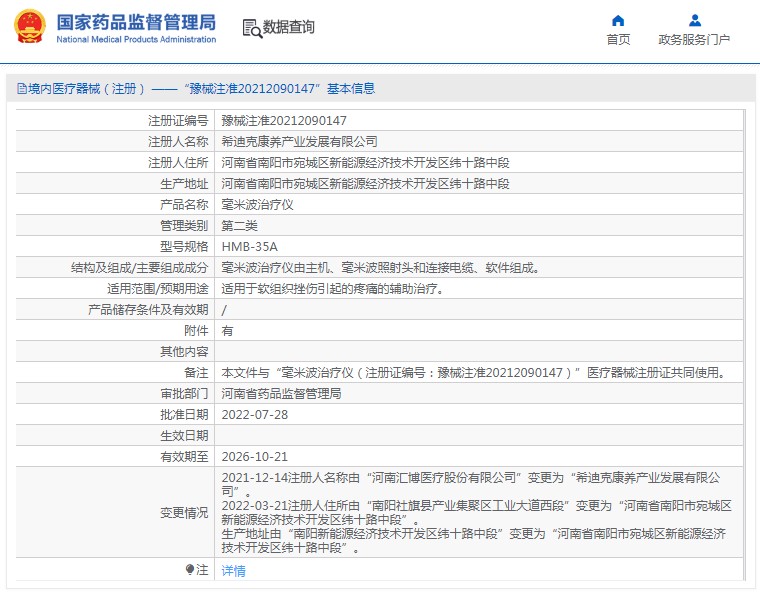The width and height of the screenshot is (760, 598).
Task: Click the 政务服务门户 person icon
Action: click(694, 20)
